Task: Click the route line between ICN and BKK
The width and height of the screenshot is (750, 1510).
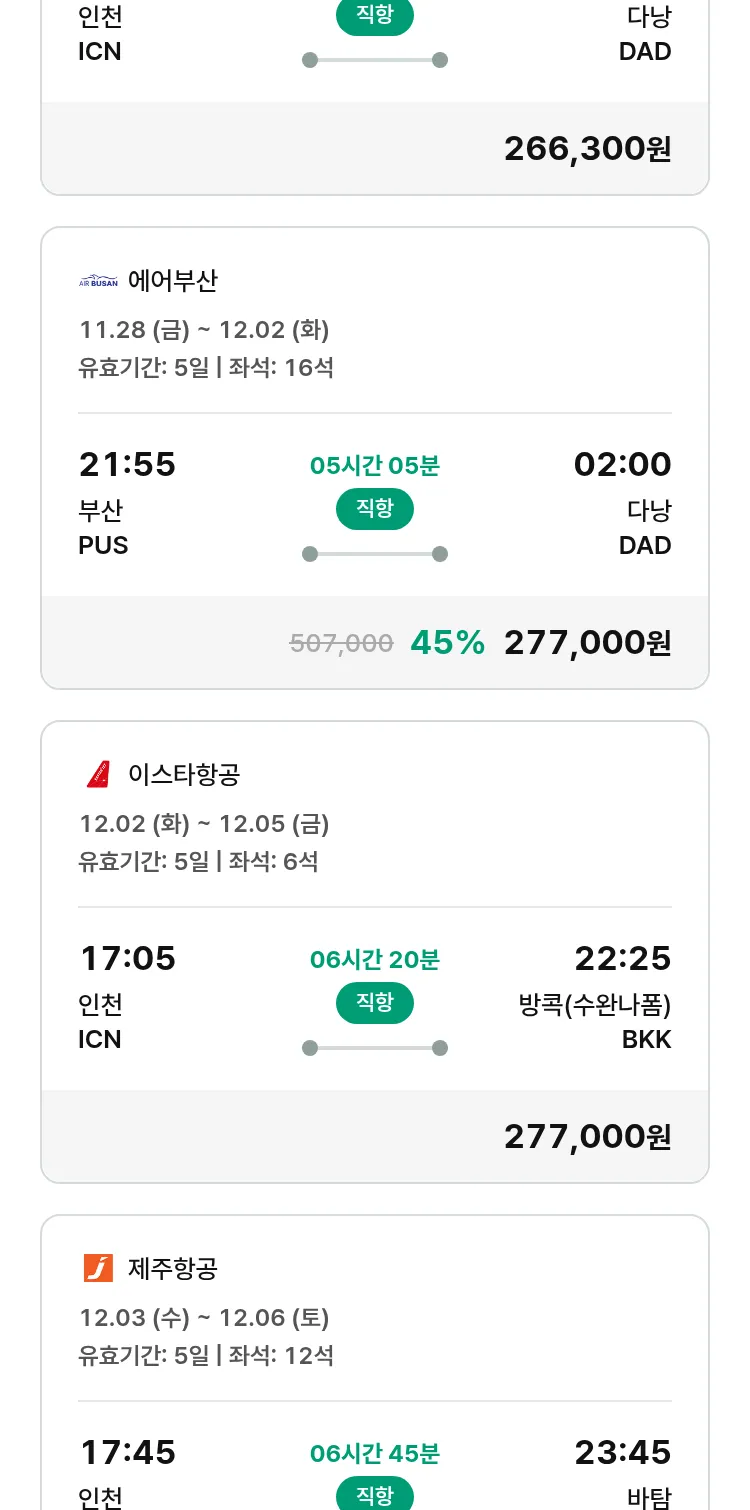Action: click(375, 1048)
